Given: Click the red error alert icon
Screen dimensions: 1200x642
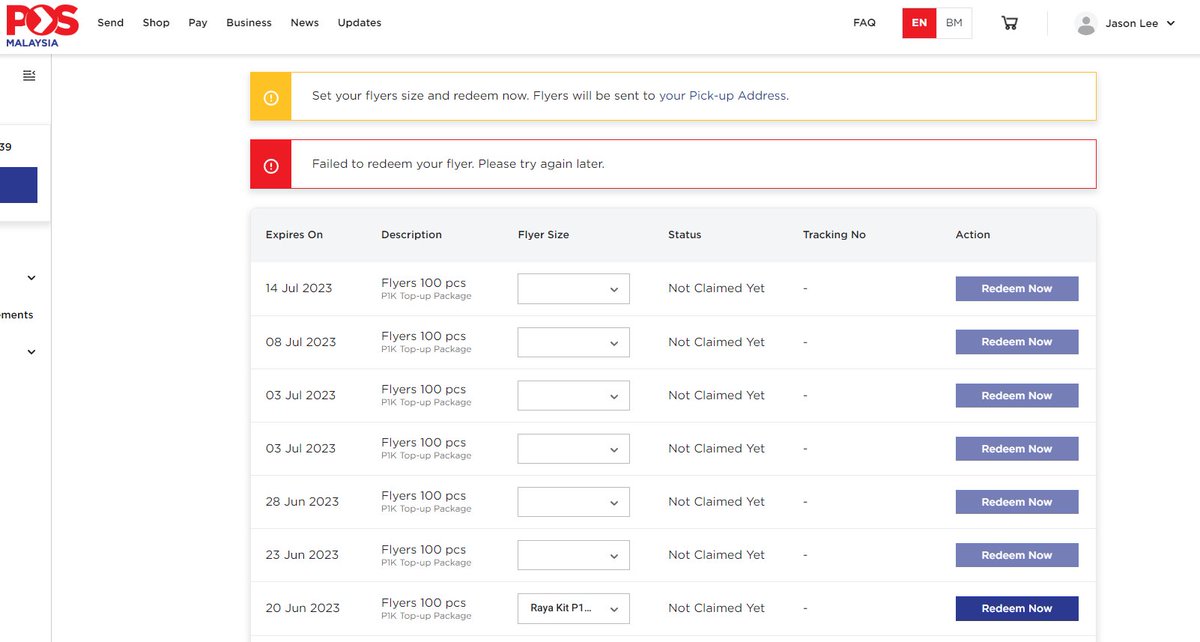Looking at the screenshot, I should (x=270, y=165).
